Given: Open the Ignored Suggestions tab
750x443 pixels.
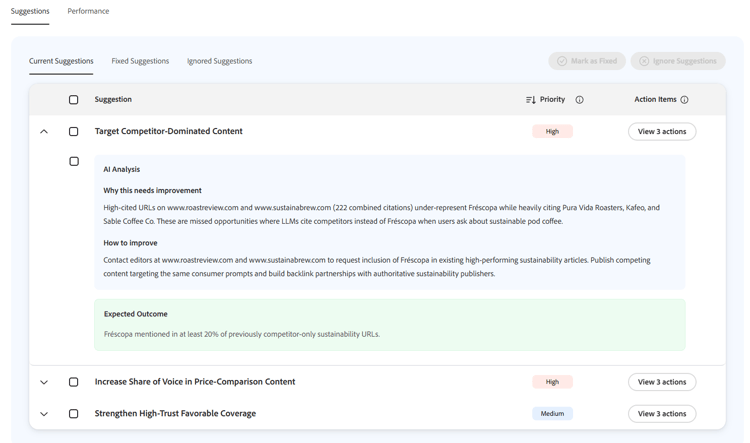Looking at the screenshot, I should point(219,61).
